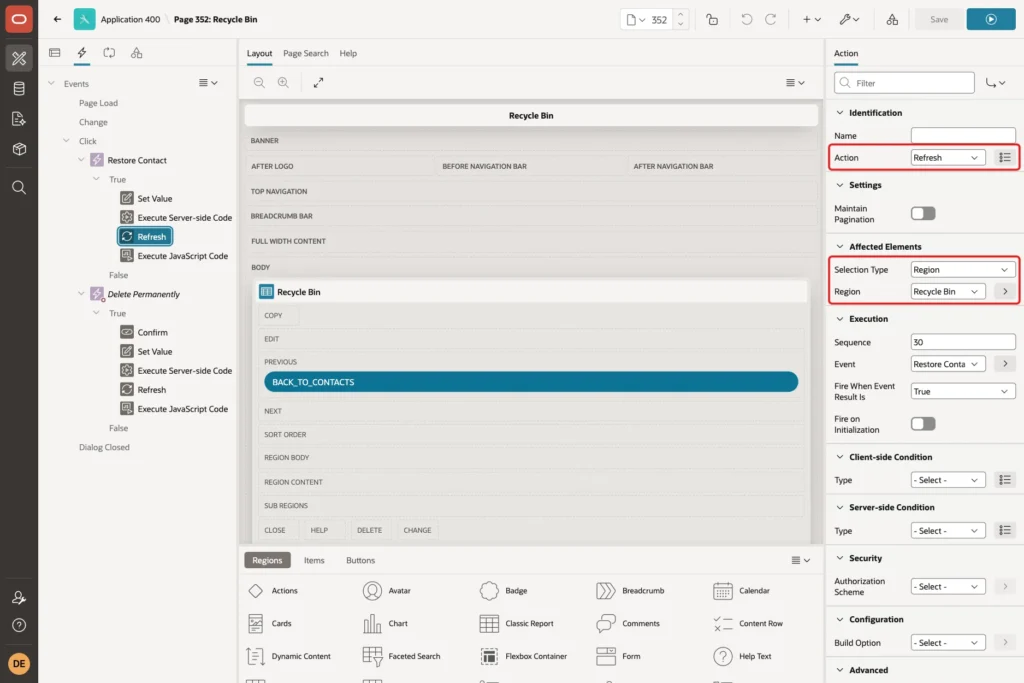Open the Events tree options menu
This screenshot has width=1024, height=683.
208,83
